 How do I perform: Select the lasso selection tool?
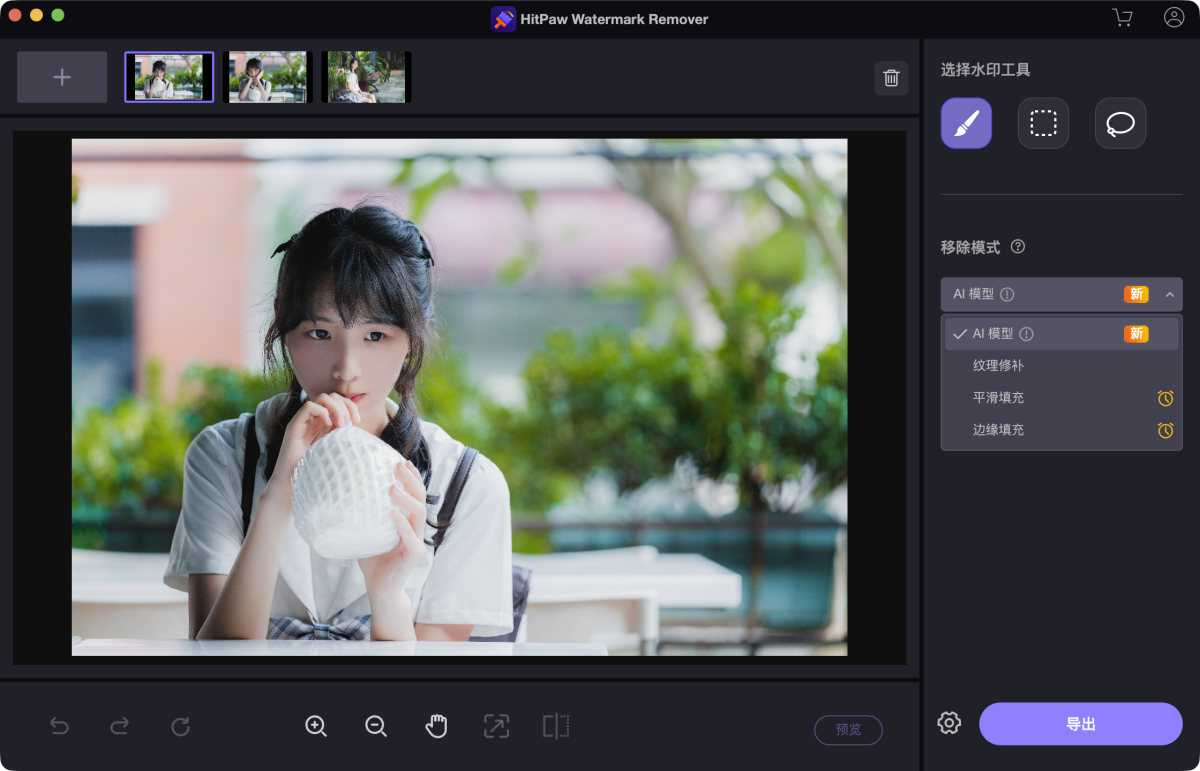coord(1120,123)
